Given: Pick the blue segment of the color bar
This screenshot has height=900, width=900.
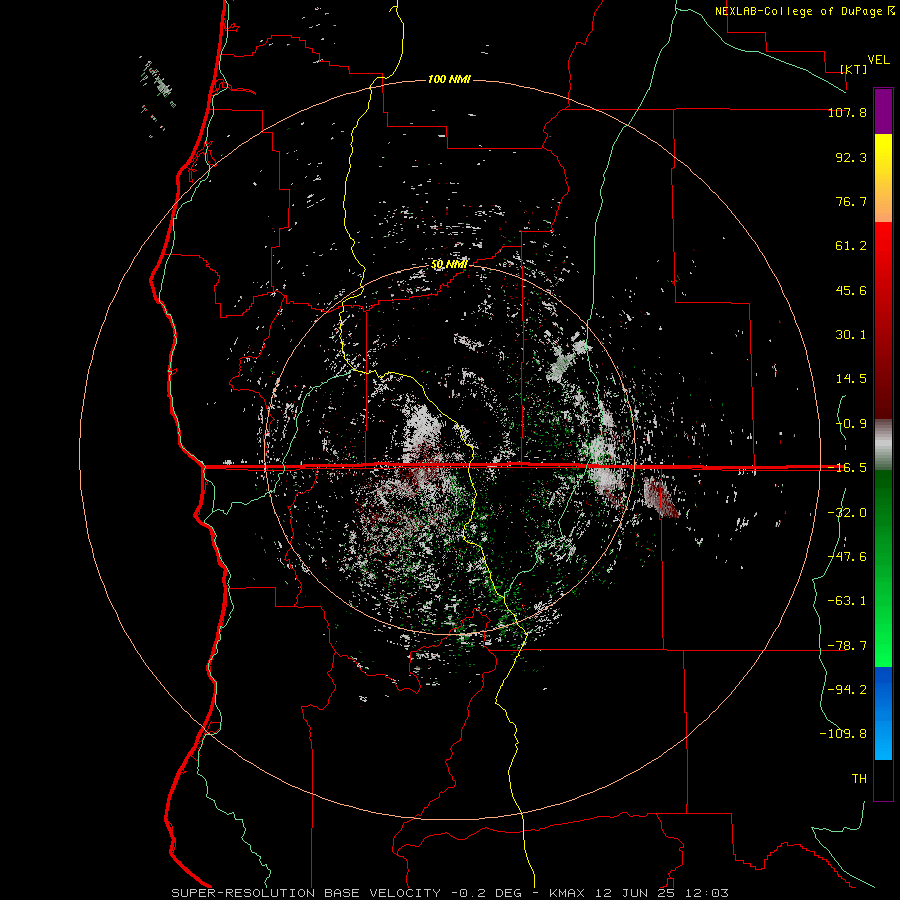Looking at the screenshot, I should tap(883, 713).
